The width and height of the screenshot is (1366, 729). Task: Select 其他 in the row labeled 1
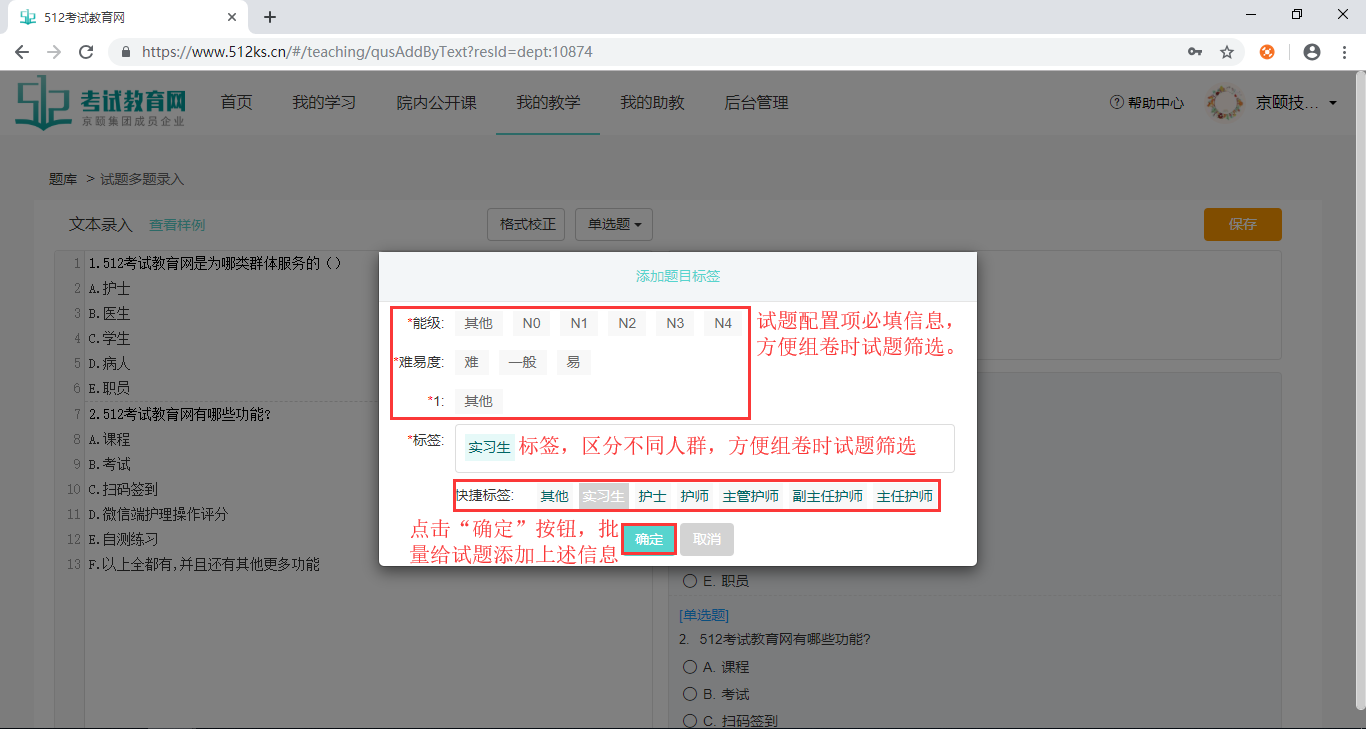pyautogui.click(x=479, y=401)
